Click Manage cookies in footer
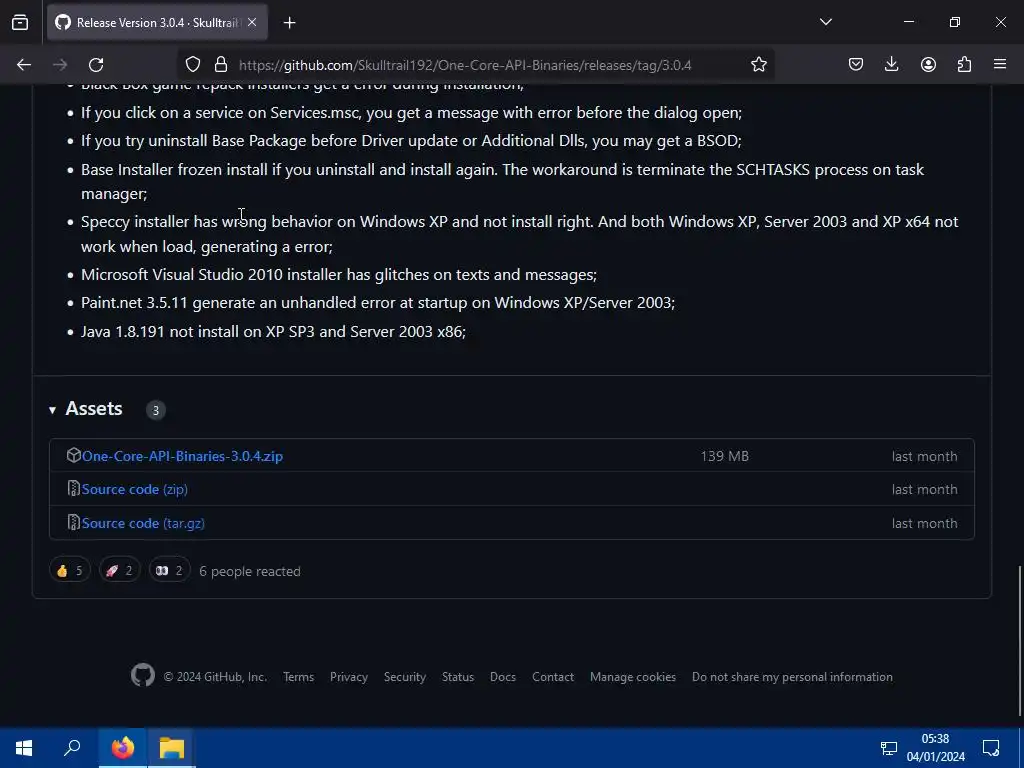This screenshot has height=768, width=1024. click(x=633, y=677)
